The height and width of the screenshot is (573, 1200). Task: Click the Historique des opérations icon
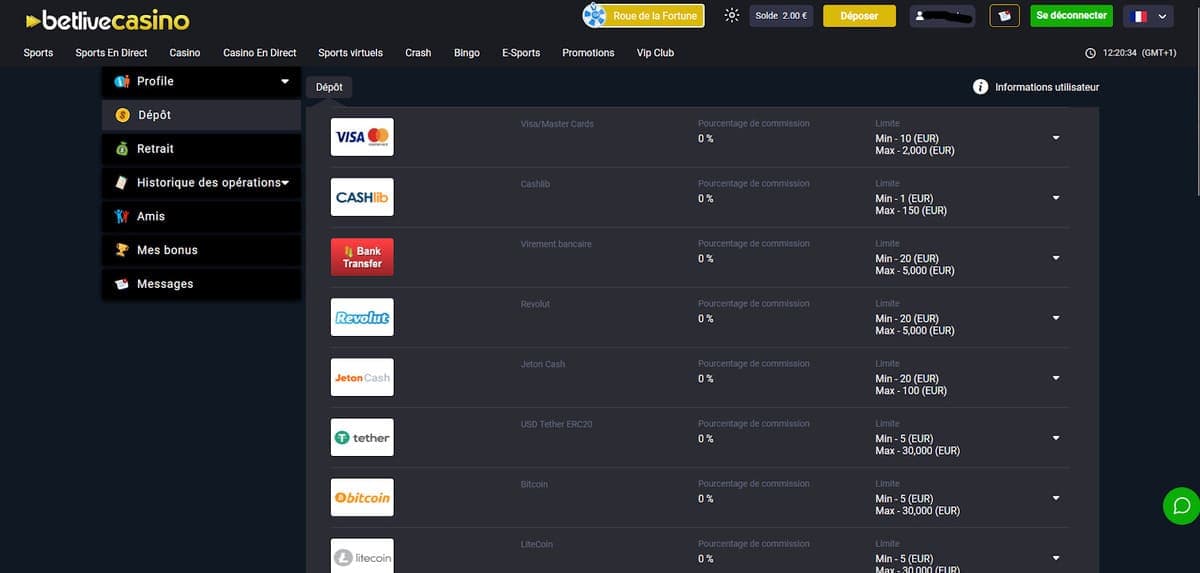pos(121,183)
